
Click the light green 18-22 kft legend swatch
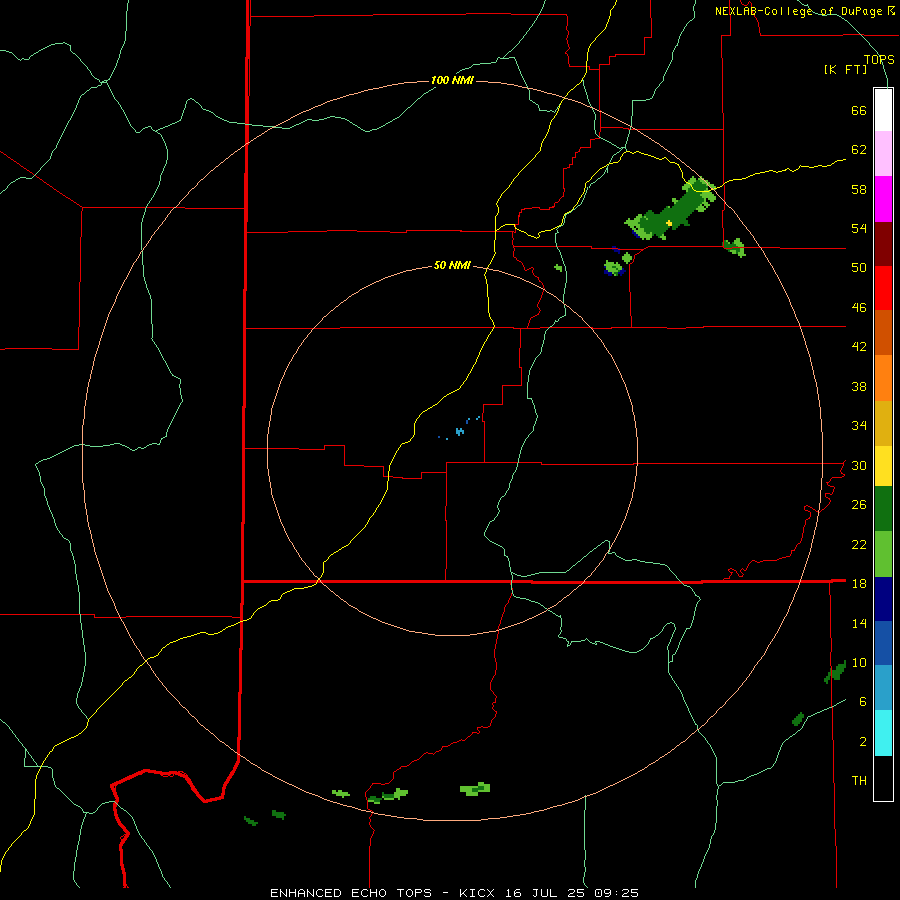coord(883,554)
